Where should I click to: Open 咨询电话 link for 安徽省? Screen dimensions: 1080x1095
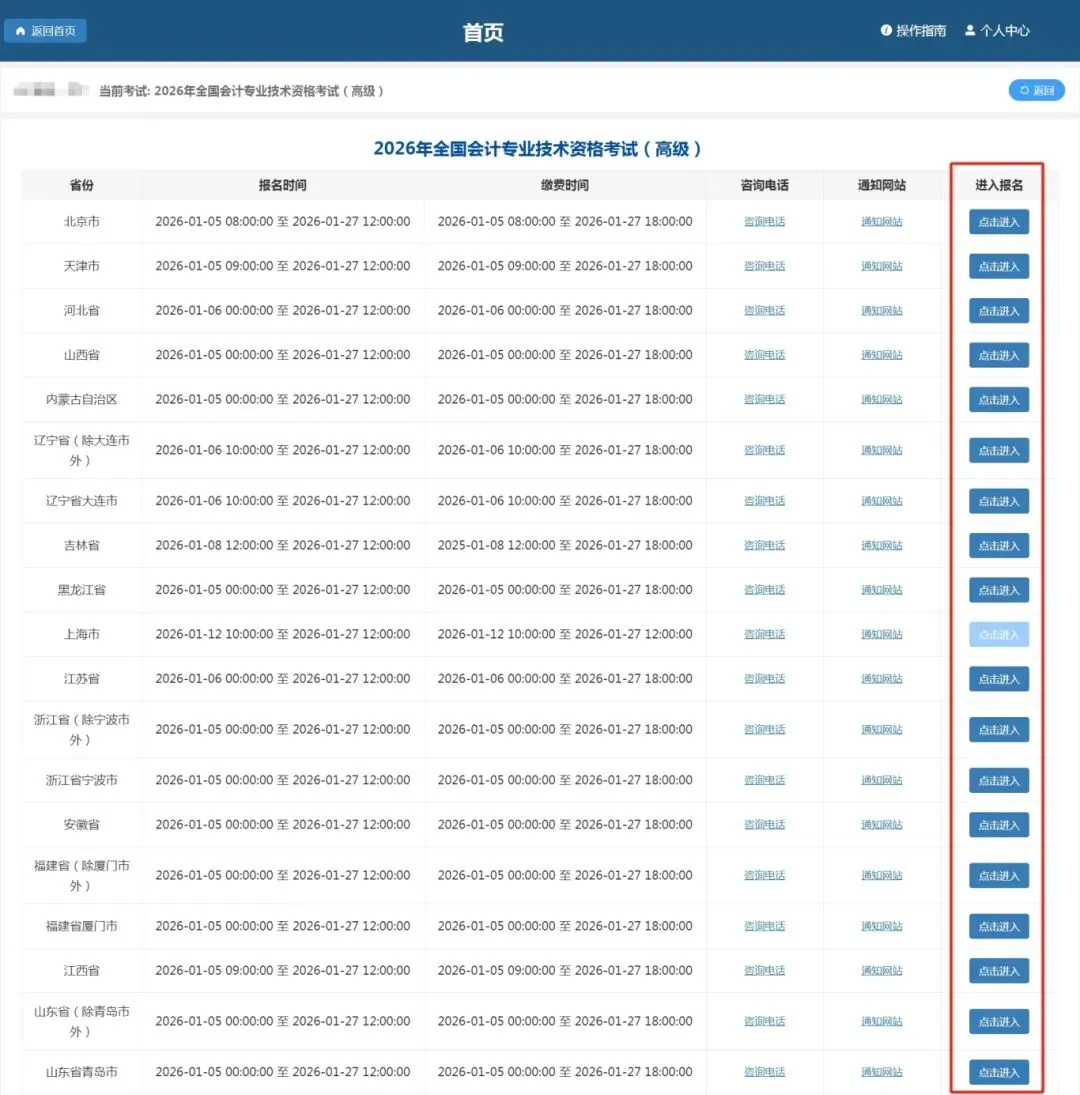(764, 825)
